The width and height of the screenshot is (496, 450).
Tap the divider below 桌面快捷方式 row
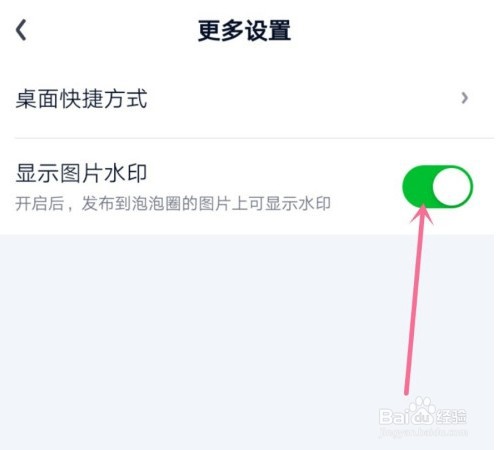click(x=254, y=138)
